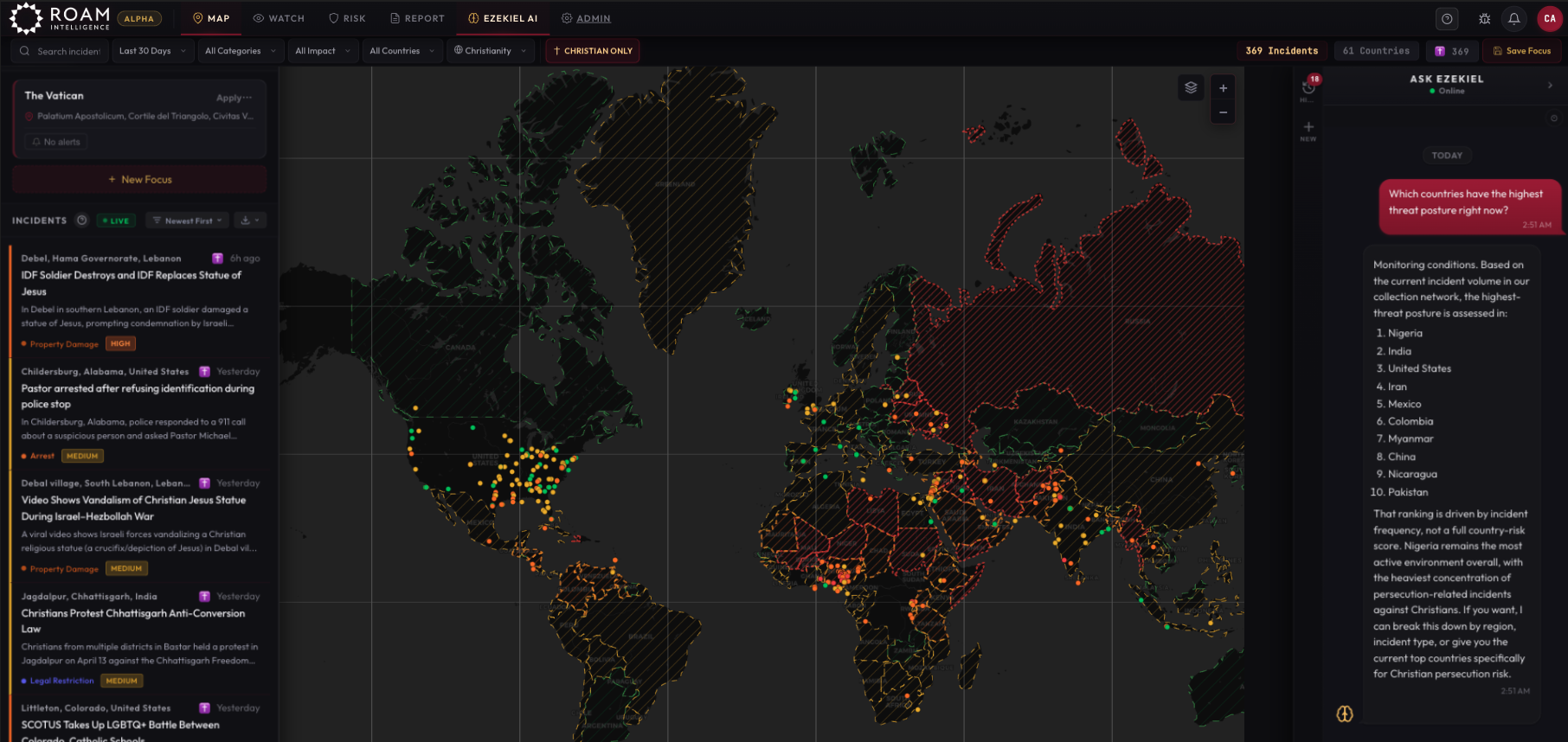The height and width of the screenshot is (742, 1568).
Task: Click the Save Focus button
Action: click(1522, 51)
